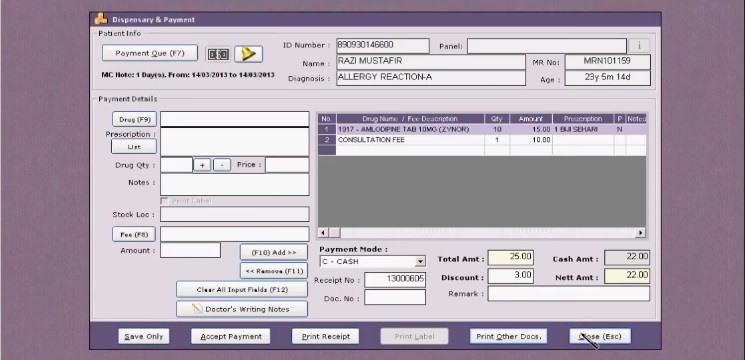Click the Cash Amt field
The width and height of the screenshot is (745, 360).
tap(627, 257)
